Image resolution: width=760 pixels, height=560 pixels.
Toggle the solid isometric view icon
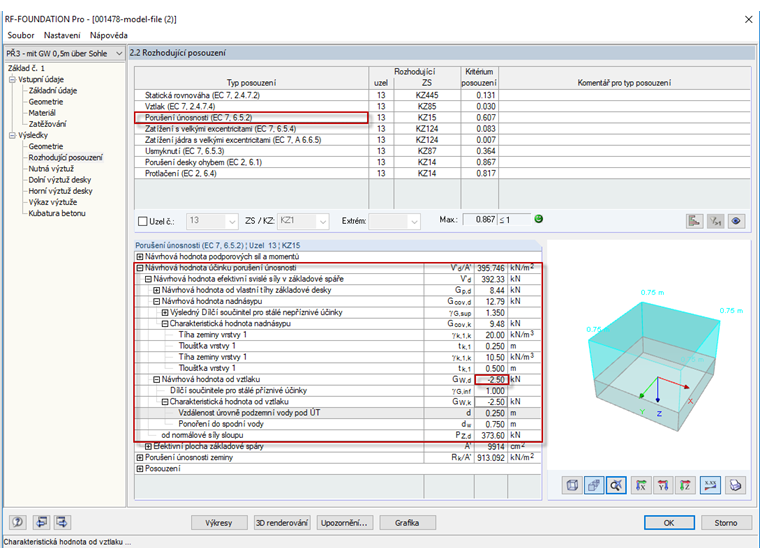[594, 485]
